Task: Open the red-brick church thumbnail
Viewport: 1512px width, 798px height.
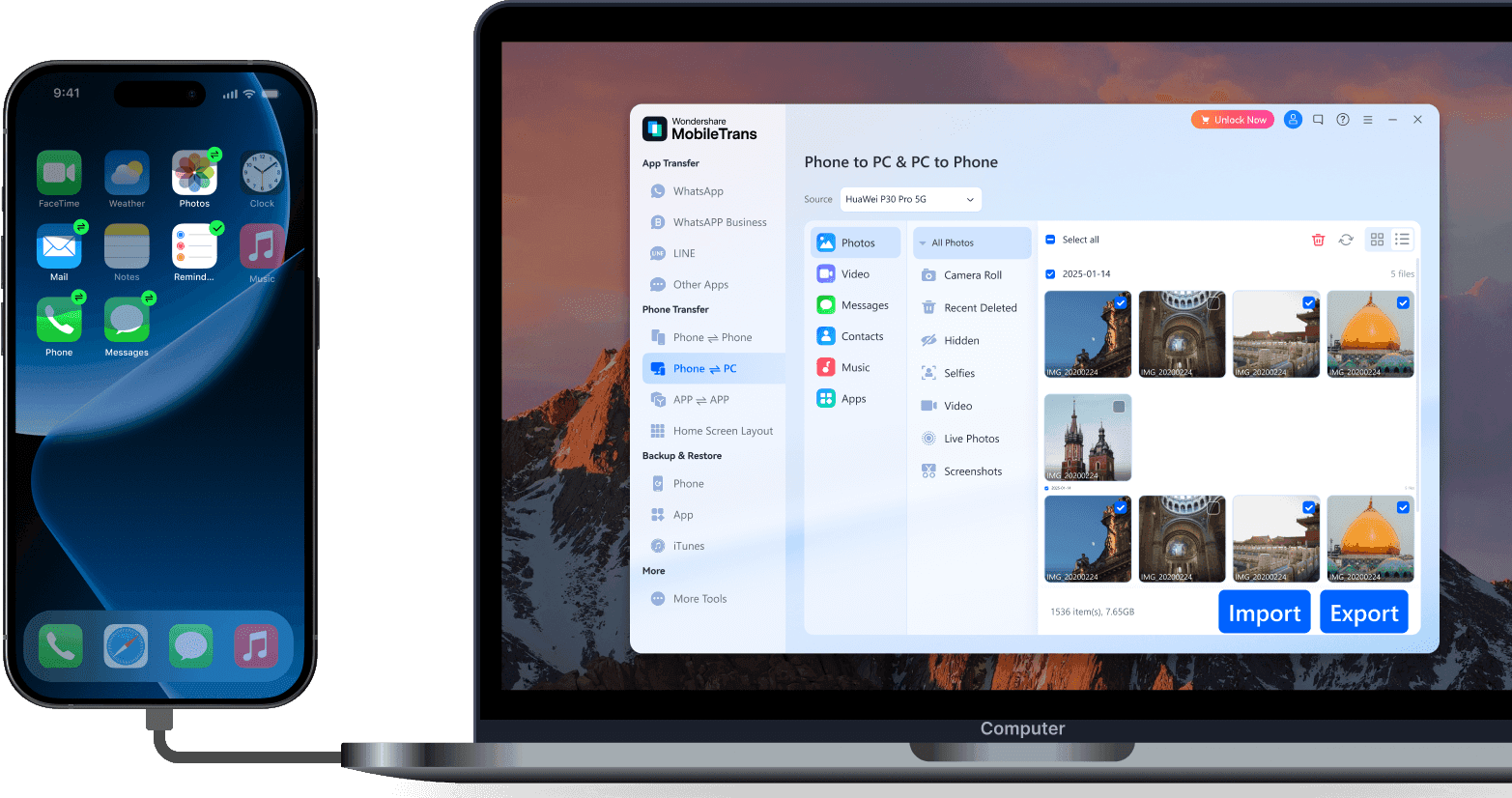Action: click(1088, 438)
